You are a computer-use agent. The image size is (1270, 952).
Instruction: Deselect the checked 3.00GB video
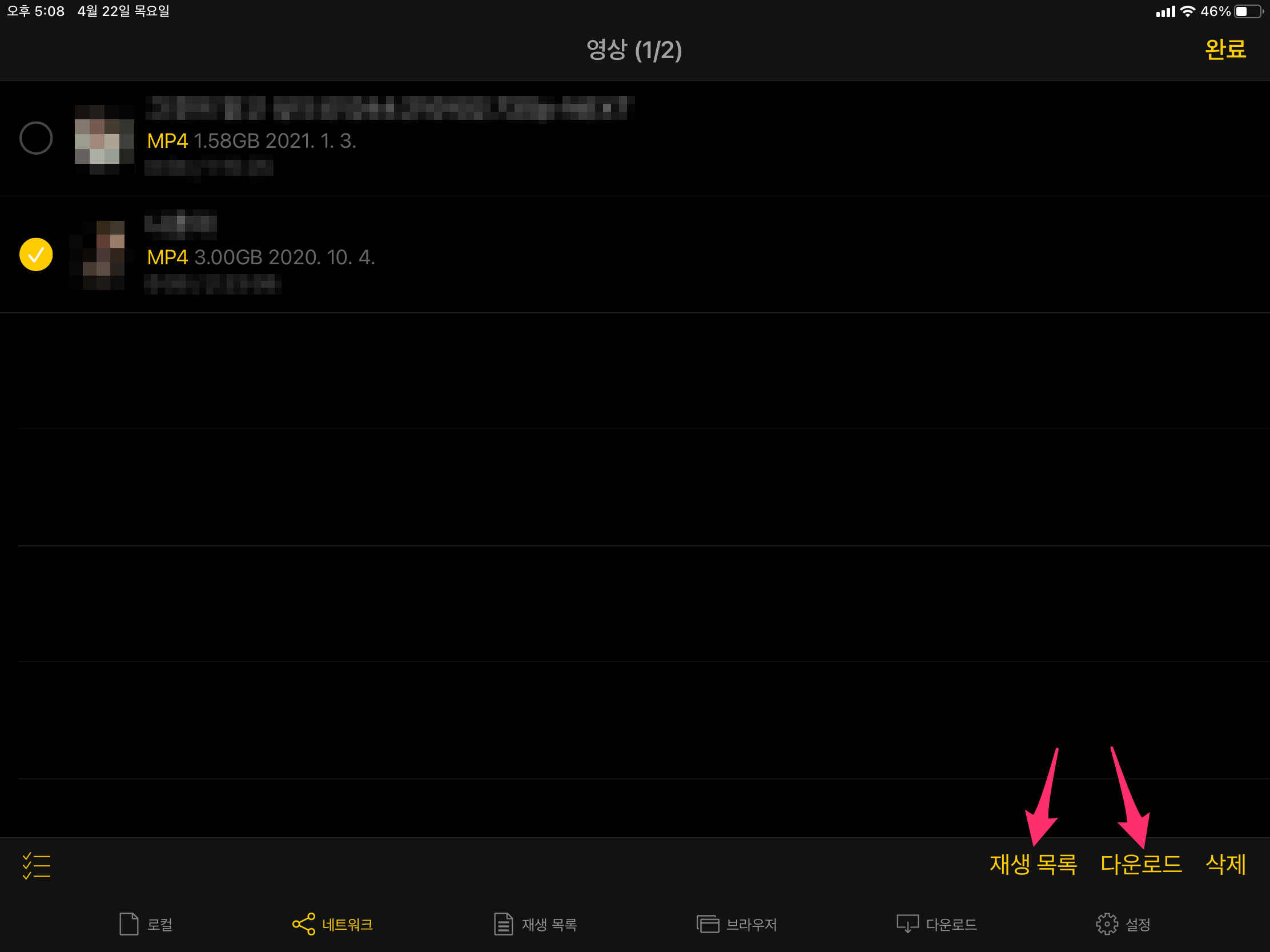[36, 255]
